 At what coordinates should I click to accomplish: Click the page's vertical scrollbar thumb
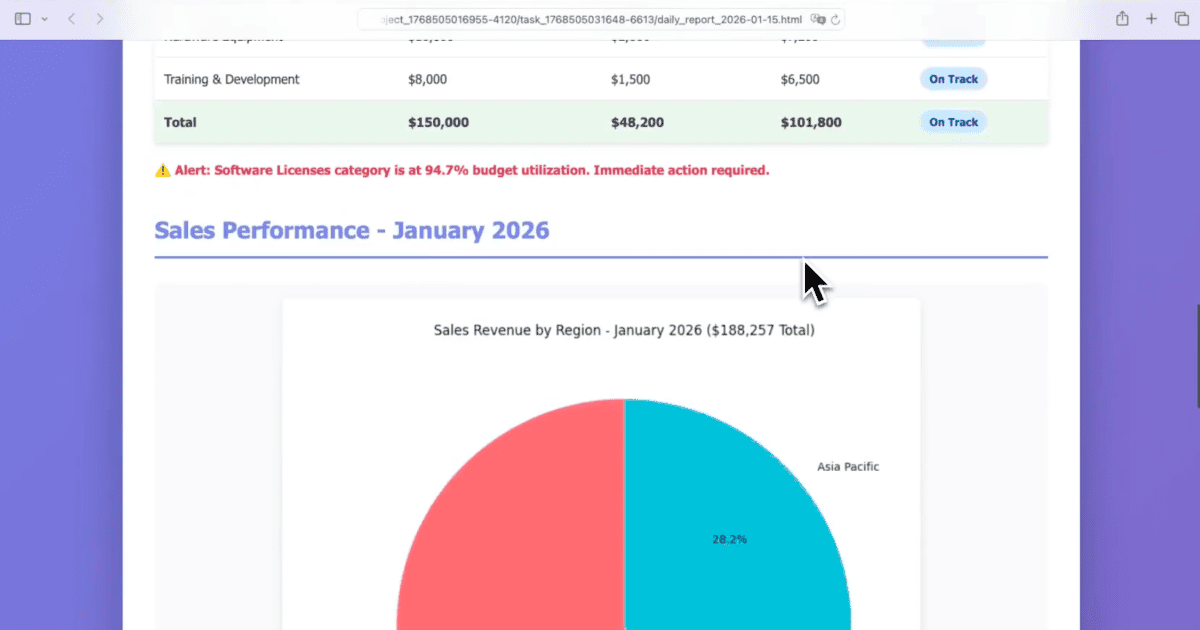(x=1197, y=355)
